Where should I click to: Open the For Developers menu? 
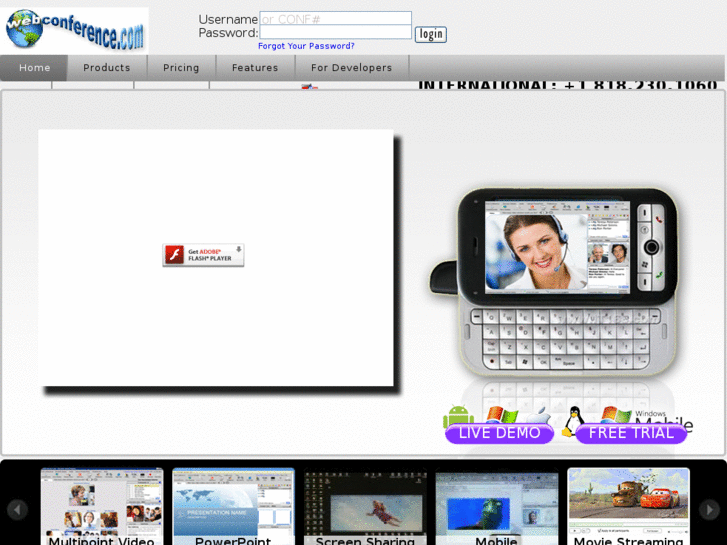click(x=351, y=68)
